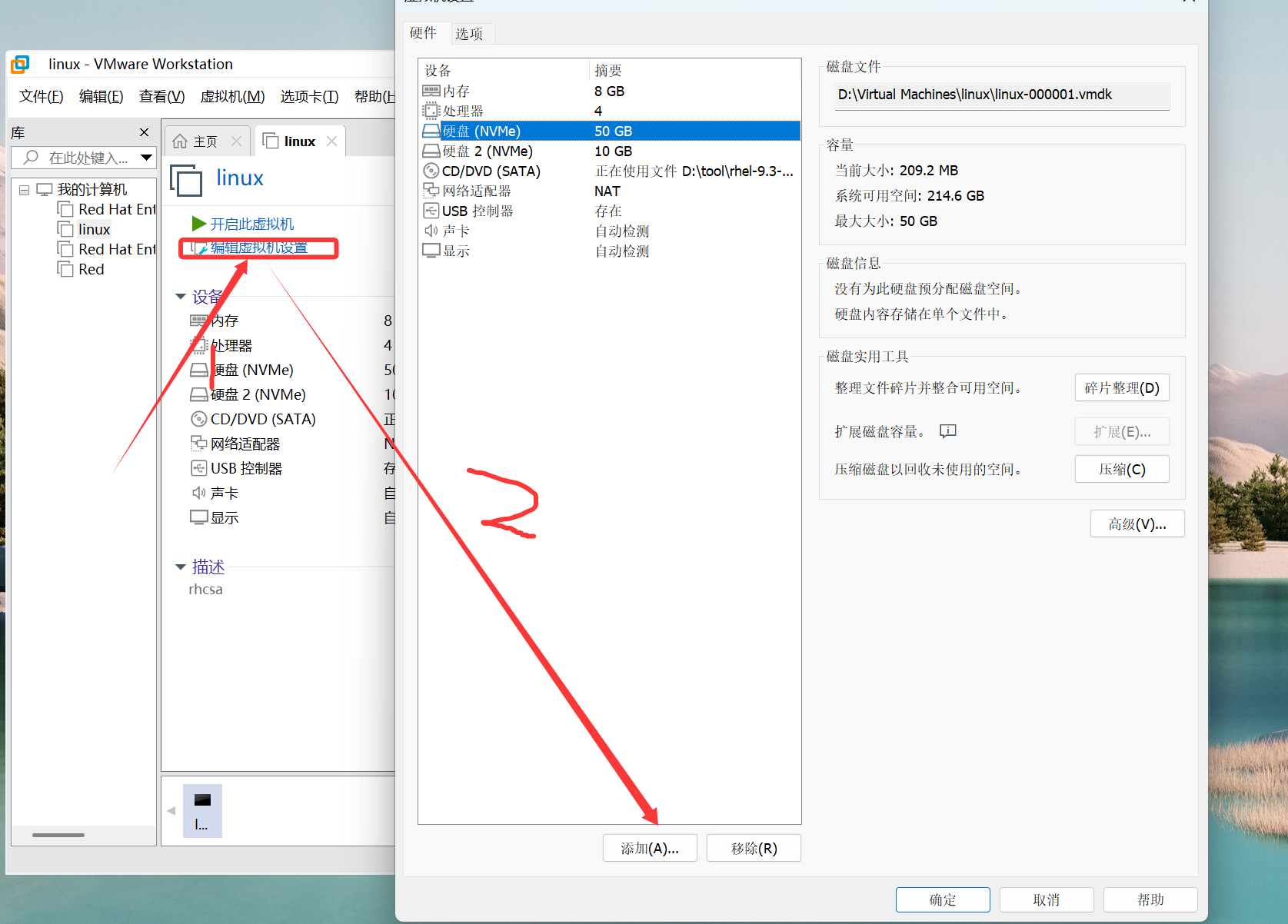This screenshot has width=1288, height=924.
Task: Switch to the 主页 tab
Action: coord(205,141)
